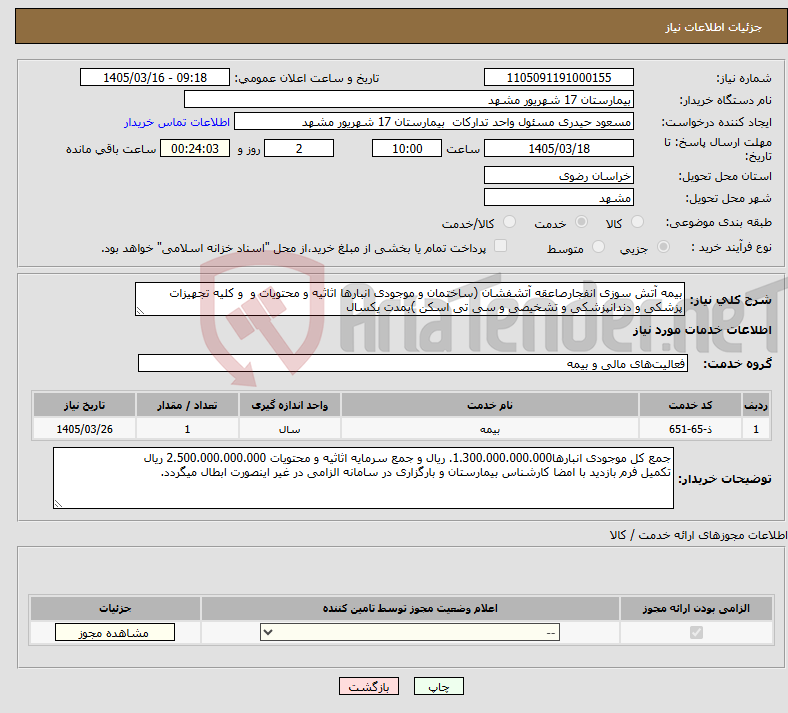
Task: Click the جزئیات column header
Action: (x=115, y=608)
